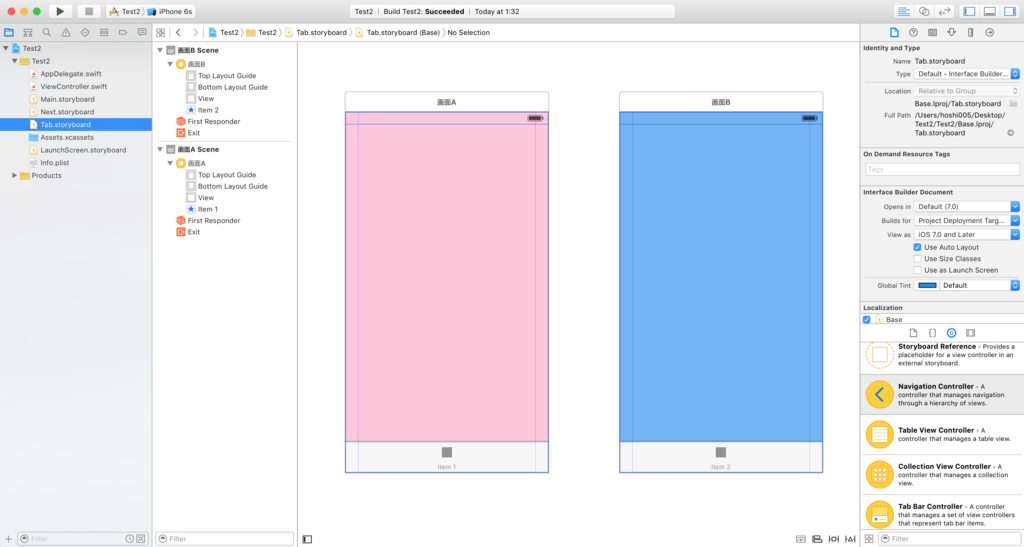1024x547 pixels.
Task: Select Navigation Controller in object library
Action: 942,394
